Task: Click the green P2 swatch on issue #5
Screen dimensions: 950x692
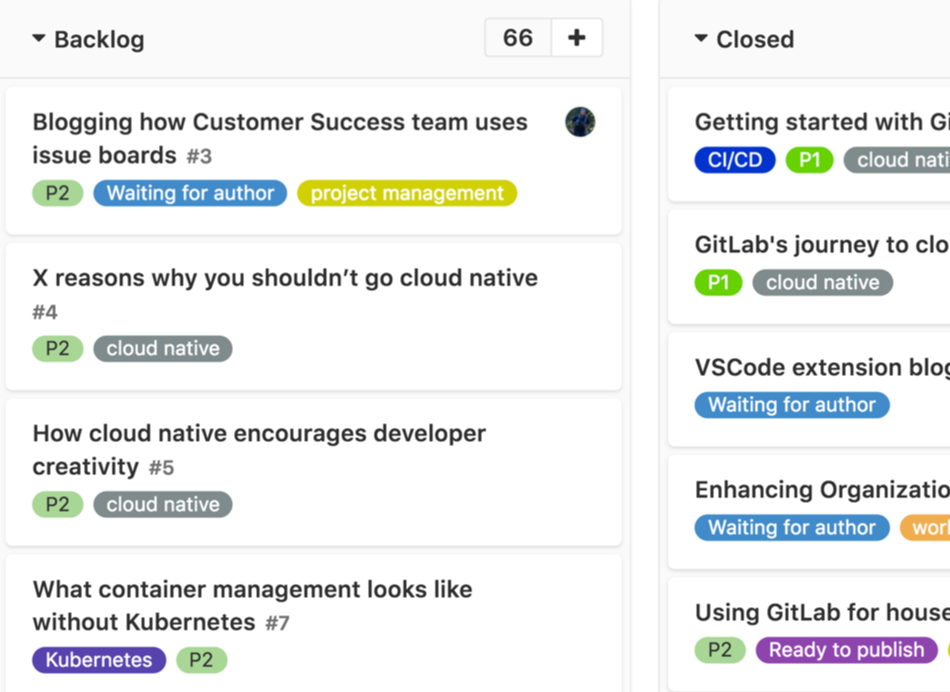Action: 57,504
